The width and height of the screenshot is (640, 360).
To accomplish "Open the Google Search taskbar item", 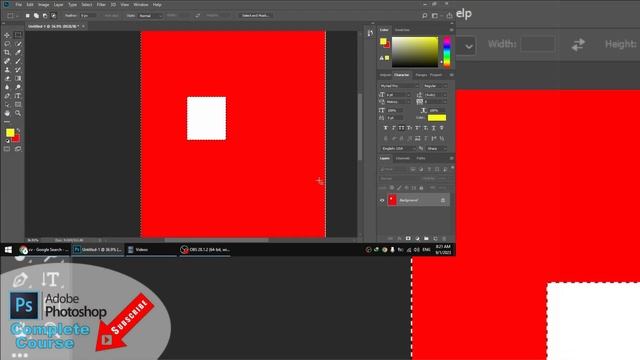I will coord(44,249).
